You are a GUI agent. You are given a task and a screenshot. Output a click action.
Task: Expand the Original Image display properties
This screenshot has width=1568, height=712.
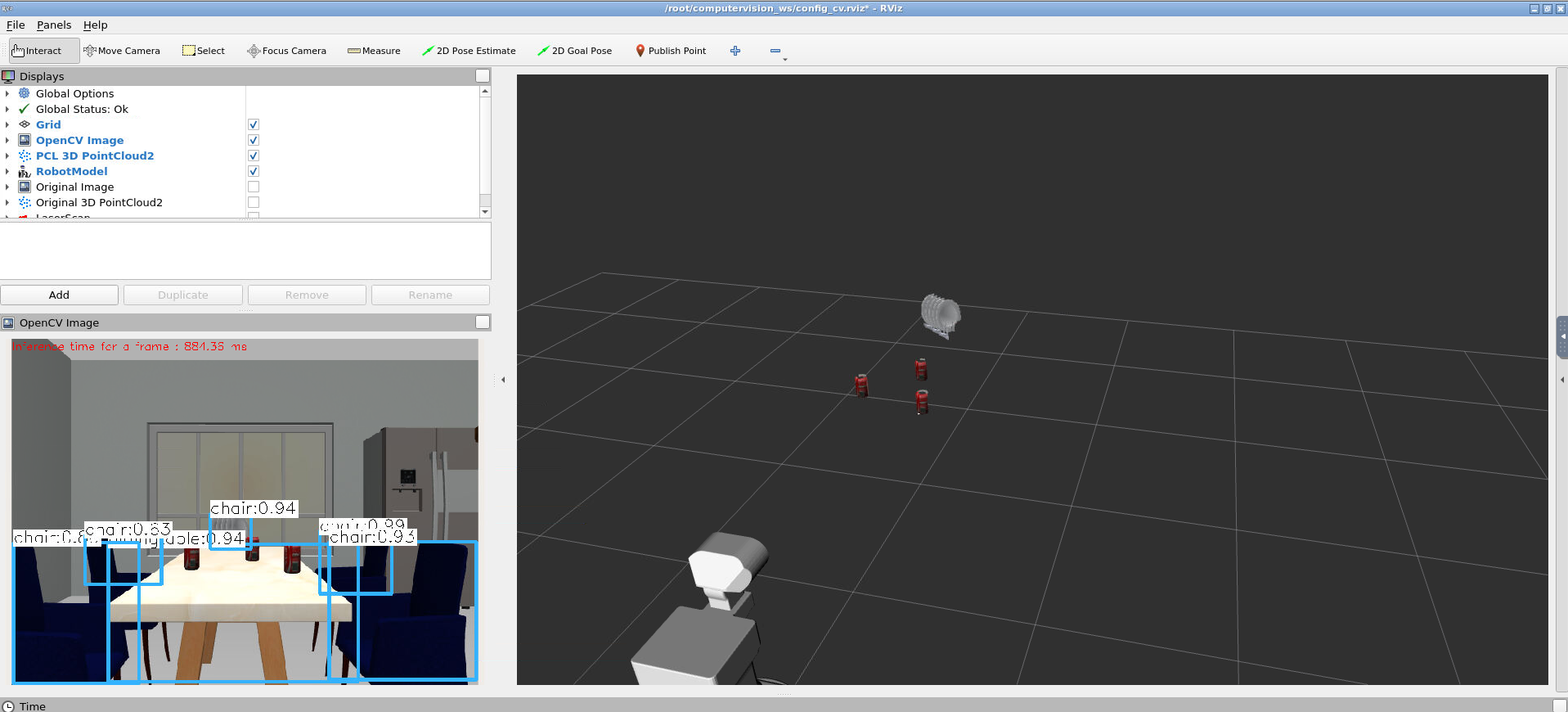[7, 187]
